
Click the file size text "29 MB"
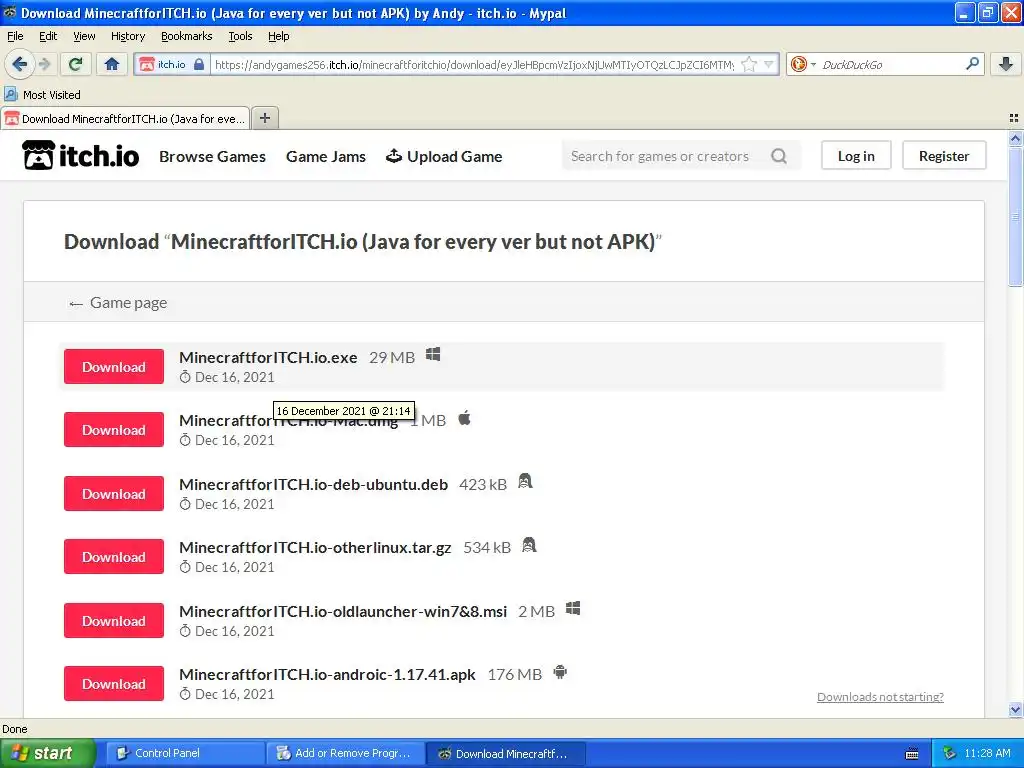click(x=392, y=357)
